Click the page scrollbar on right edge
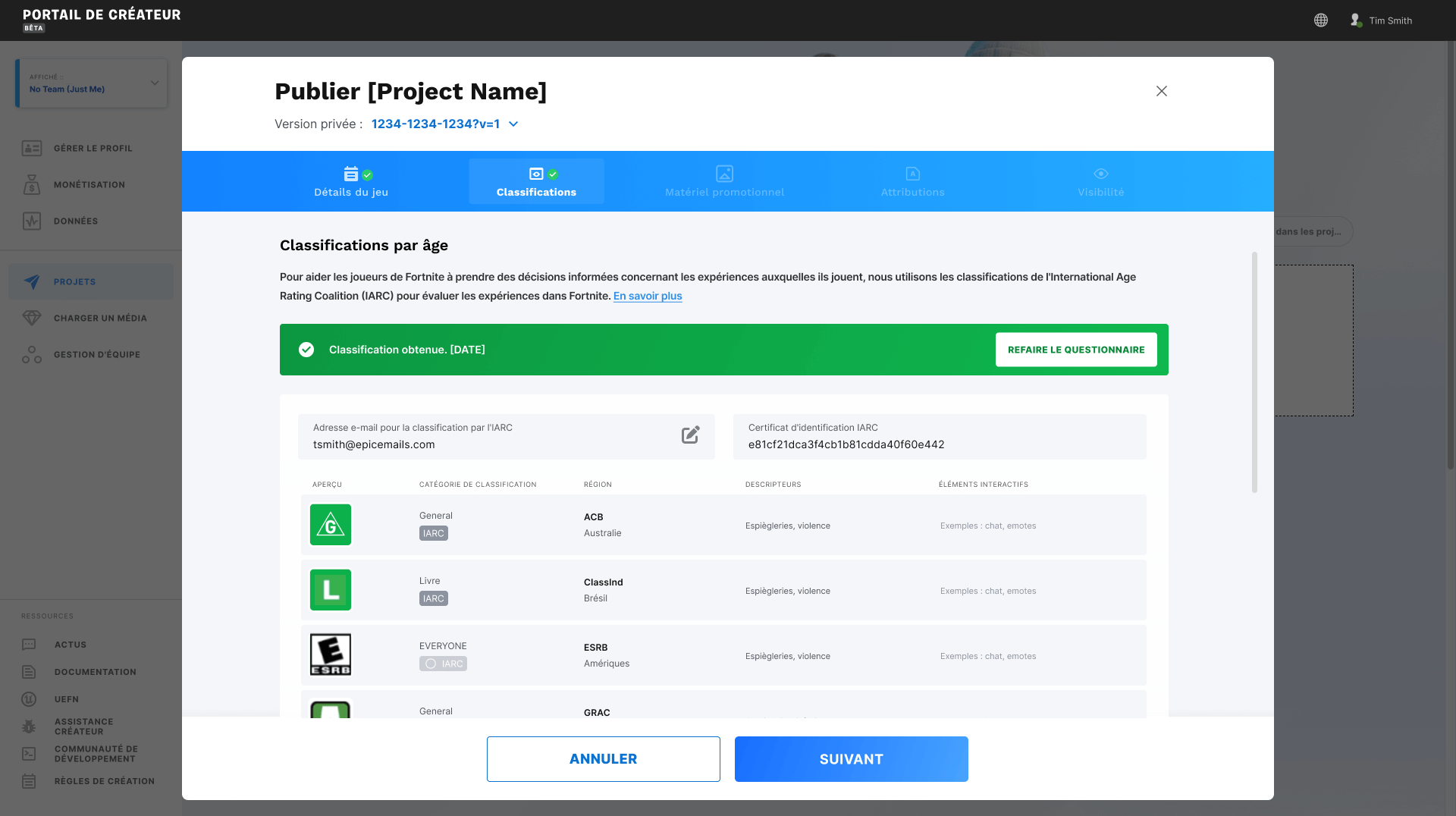This screenshot has height=816, width=1456. point(1451,254)
